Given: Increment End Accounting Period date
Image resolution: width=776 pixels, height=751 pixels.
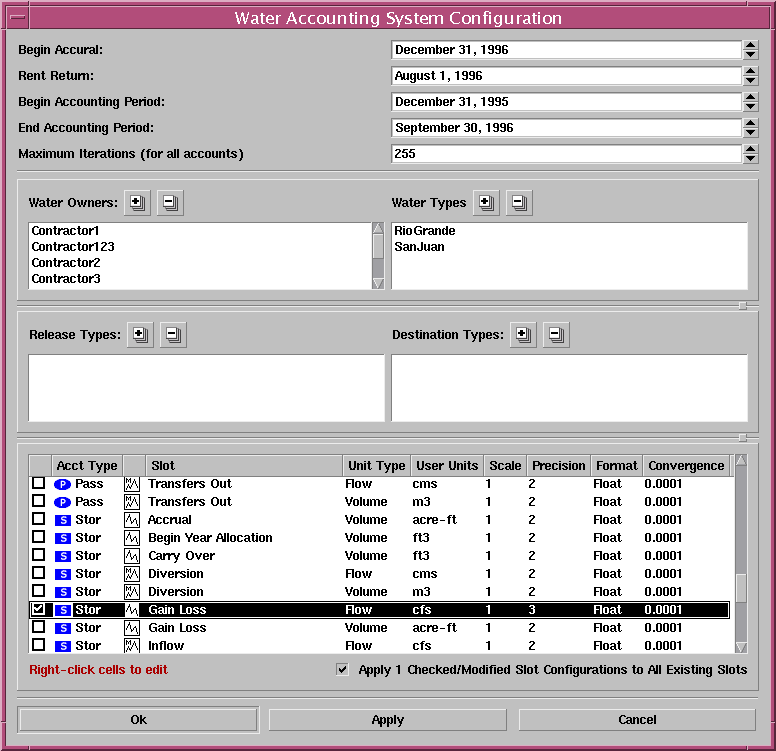Looking at the screenshot, I should [750, 123].
